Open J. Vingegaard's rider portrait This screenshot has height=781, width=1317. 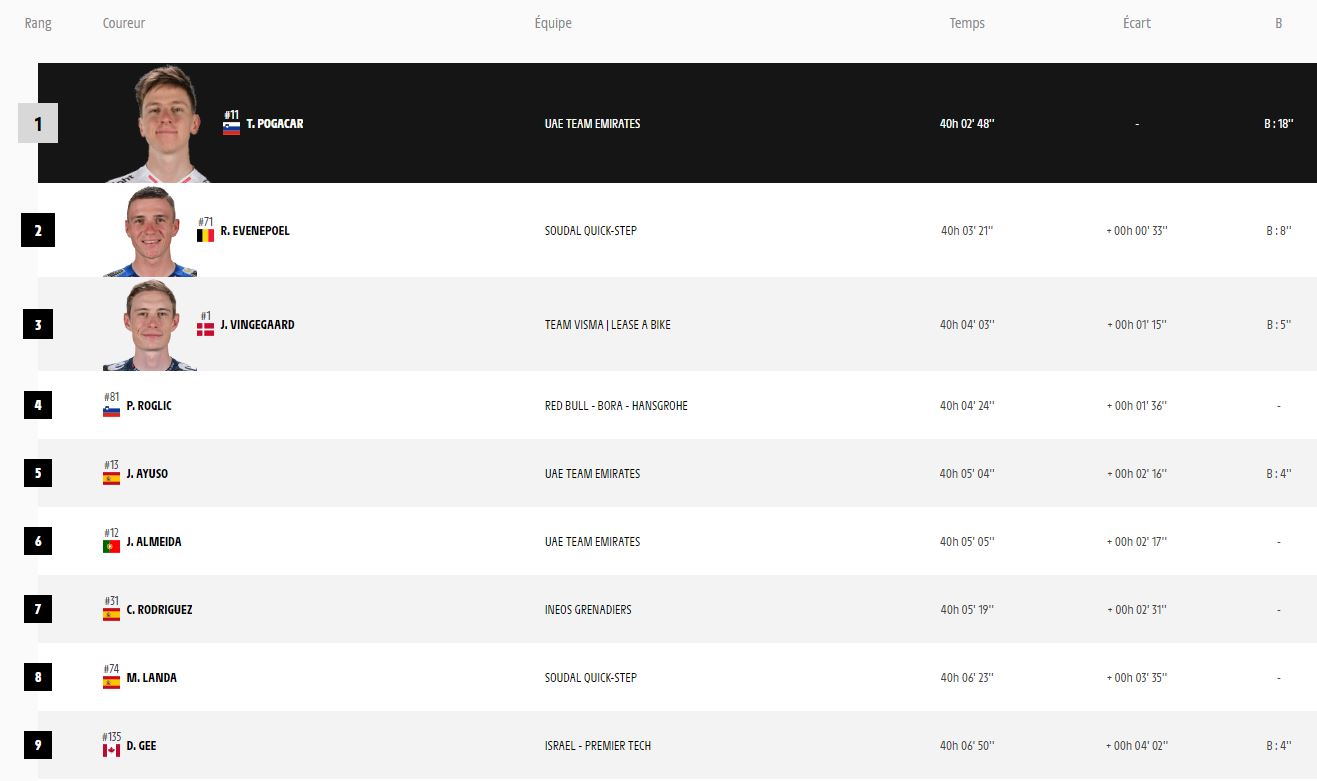click(151, 325)
